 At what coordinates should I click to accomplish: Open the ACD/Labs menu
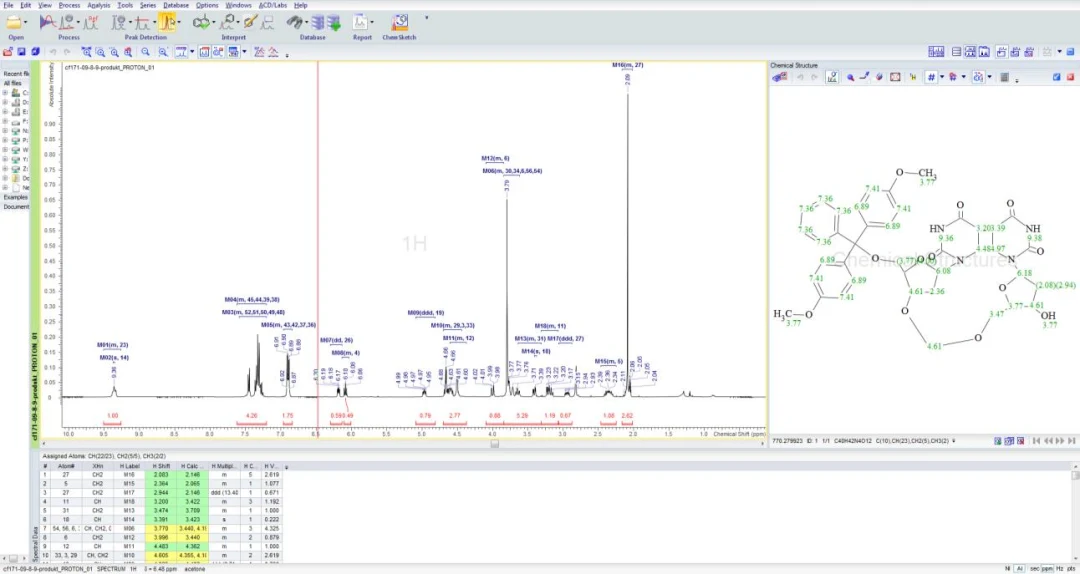[273, 5]
